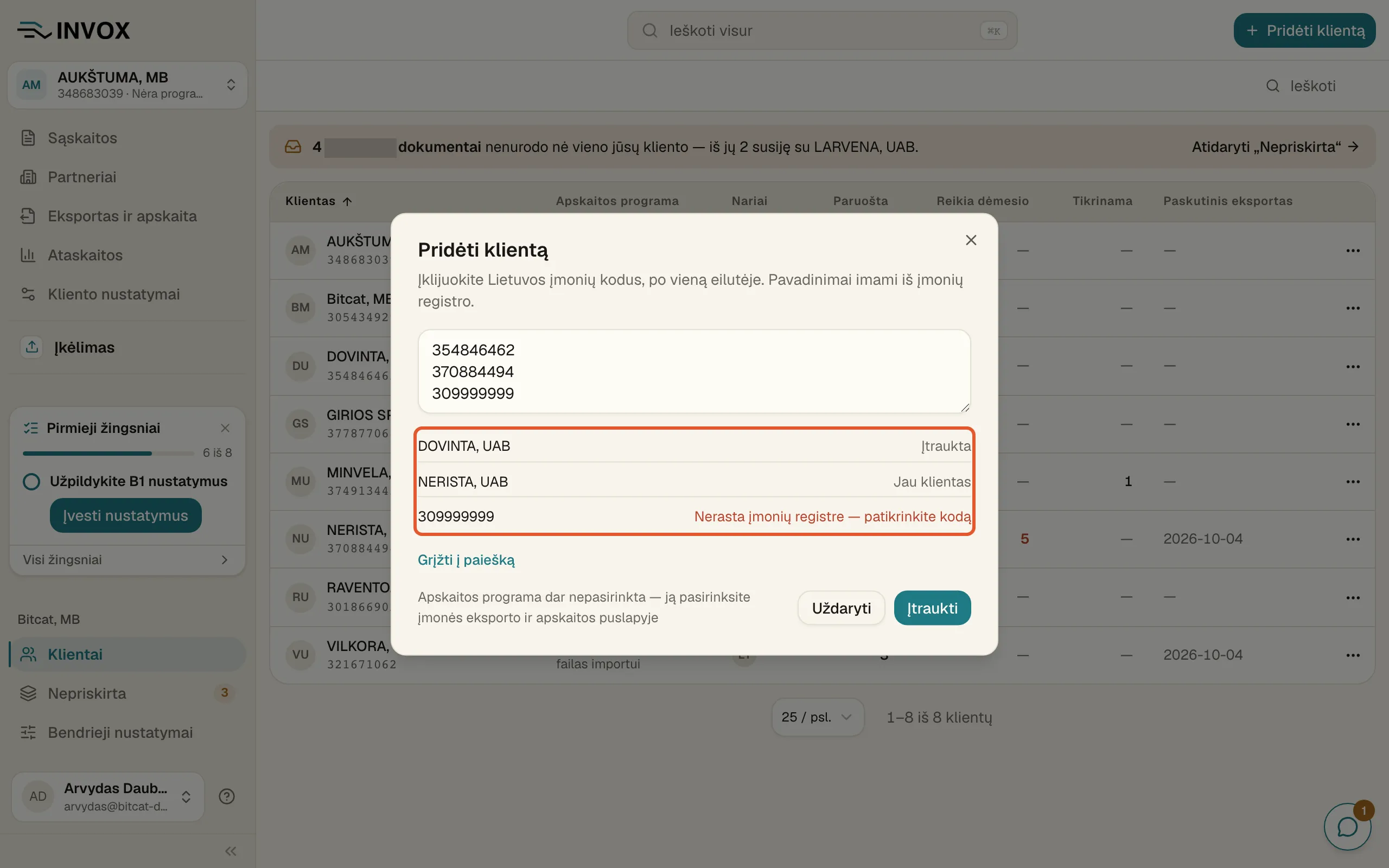
Task: Open more options for NERISTA row
Action: point(1353,539)
